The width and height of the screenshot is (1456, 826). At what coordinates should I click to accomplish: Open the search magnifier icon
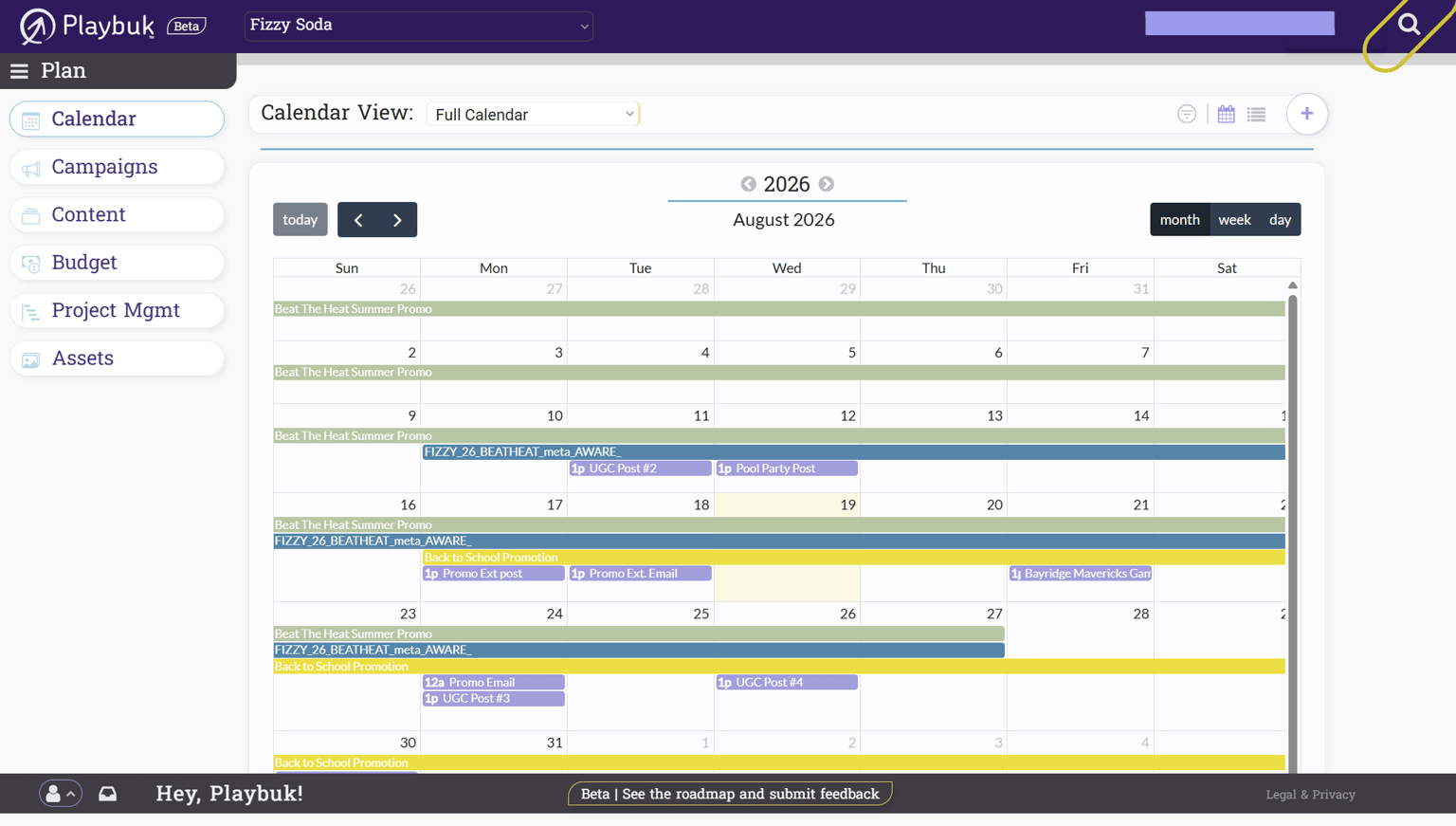[1409, 25]
